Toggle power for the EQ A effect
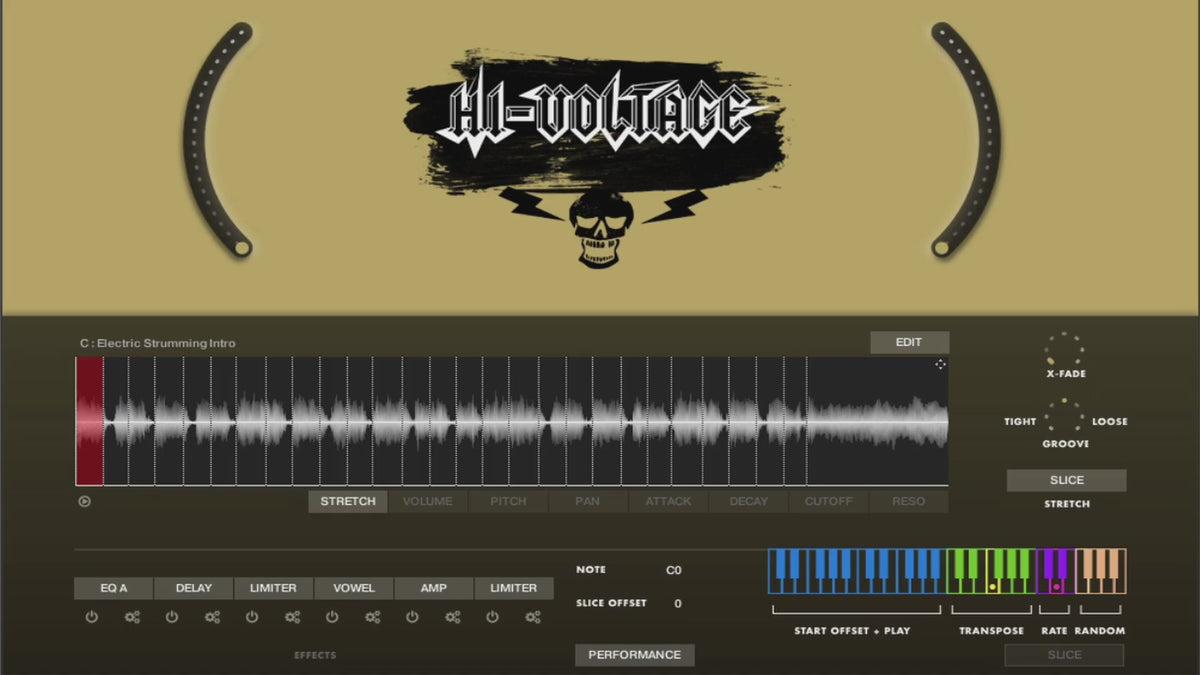Viewport: 1200px width, 675px height. click(92, 618)
